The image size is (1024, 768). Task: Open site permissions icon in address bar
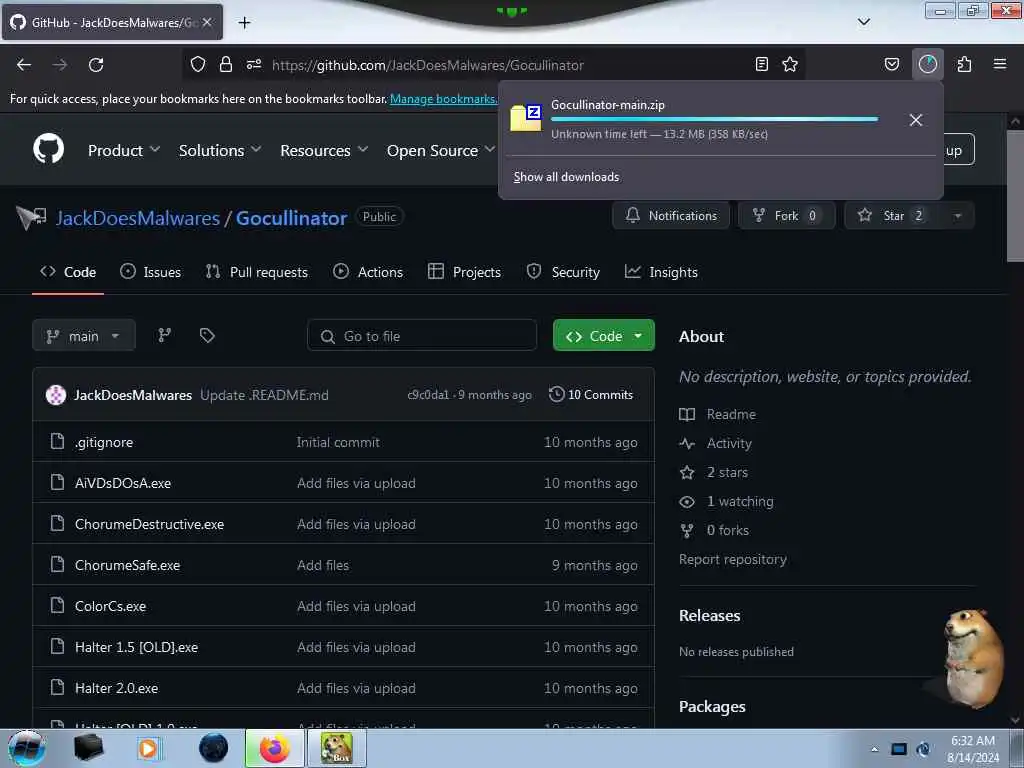click(x=254, y=65)
